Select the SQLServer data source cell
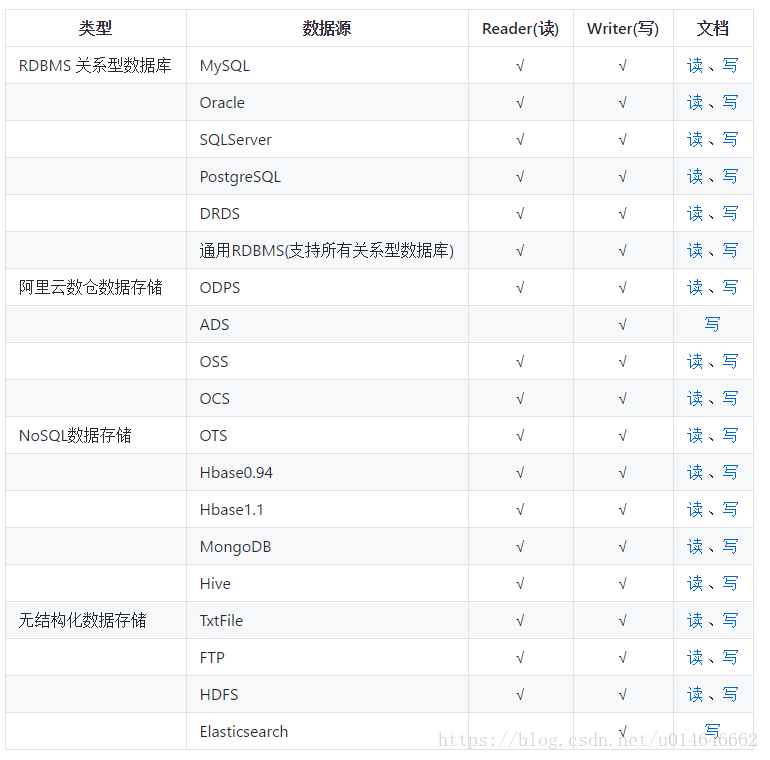The height and width of the screenshot is (760, 770). [327, 139]
